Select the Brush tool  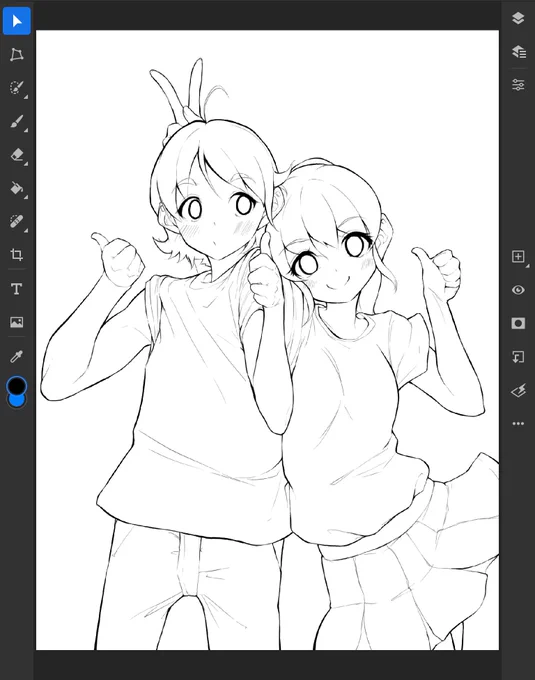point(16,121)
